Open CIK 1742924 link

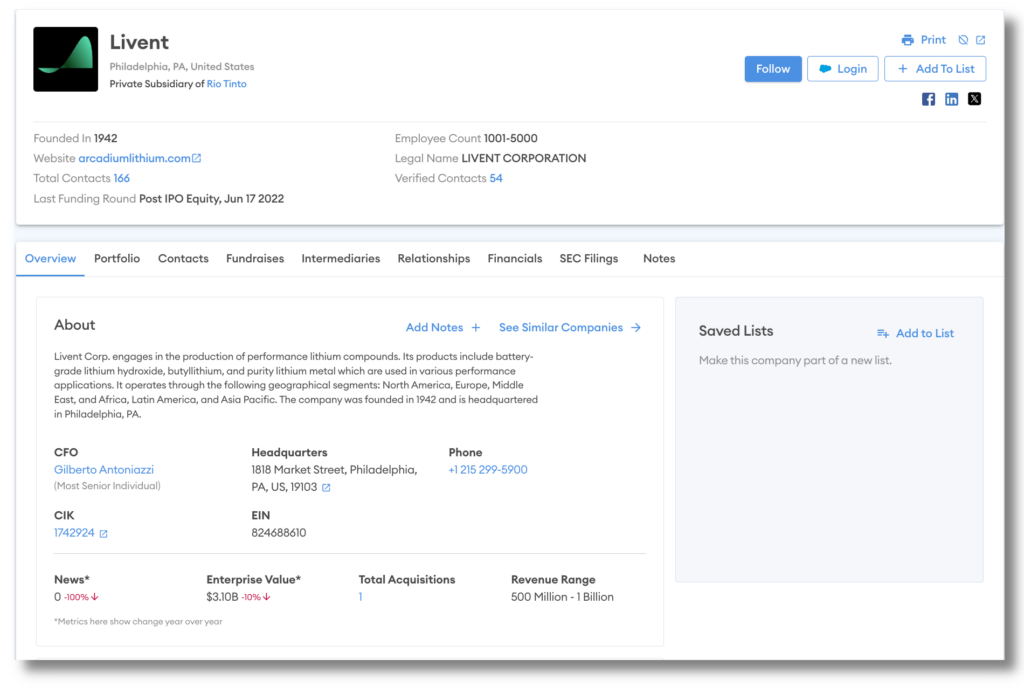pyautogui.click(x=74, y=533)
